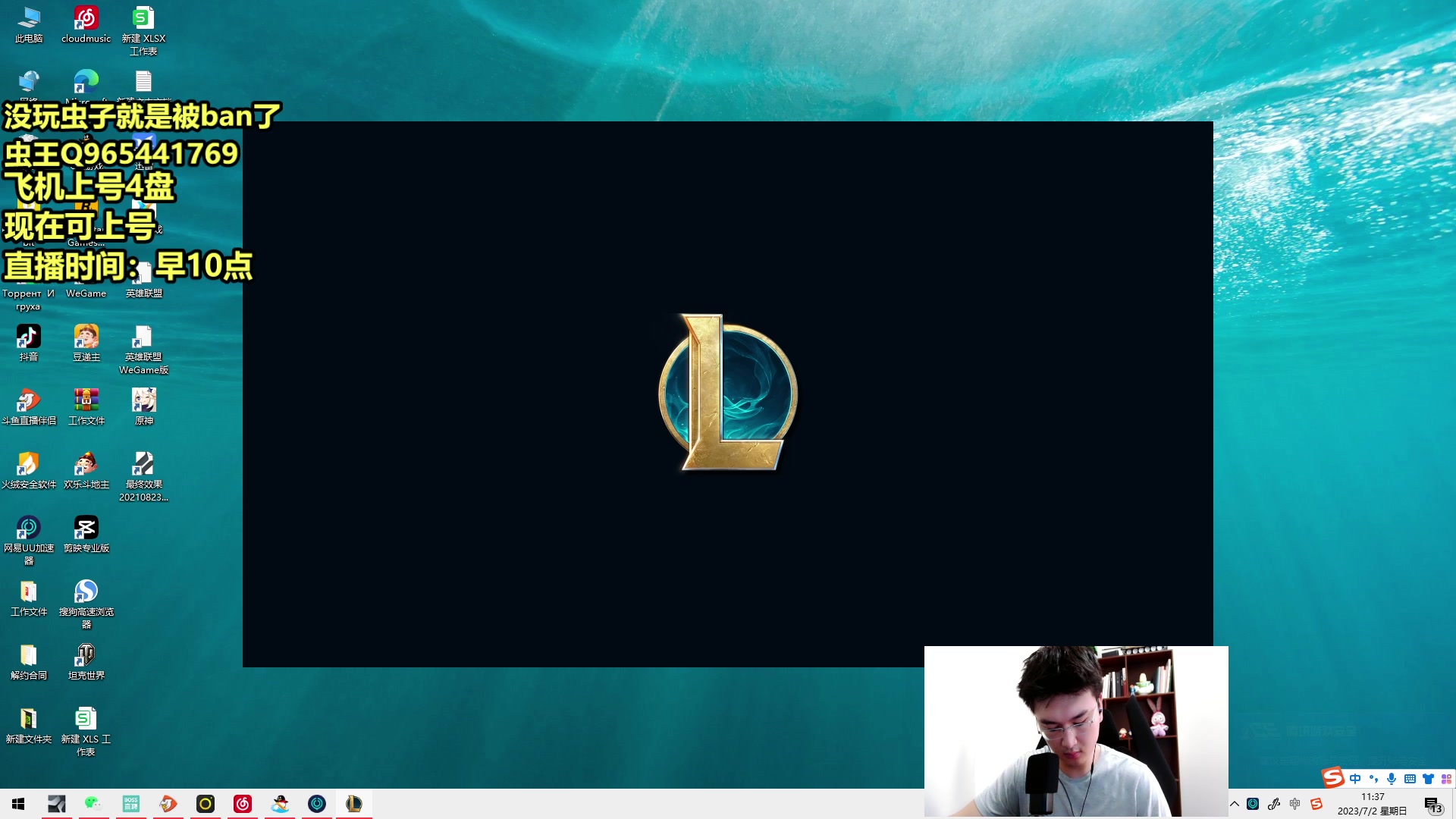Open the yellow-ring black app in taskbar
The height and width of the screenshot is (819, 1456).
(205, 804)
